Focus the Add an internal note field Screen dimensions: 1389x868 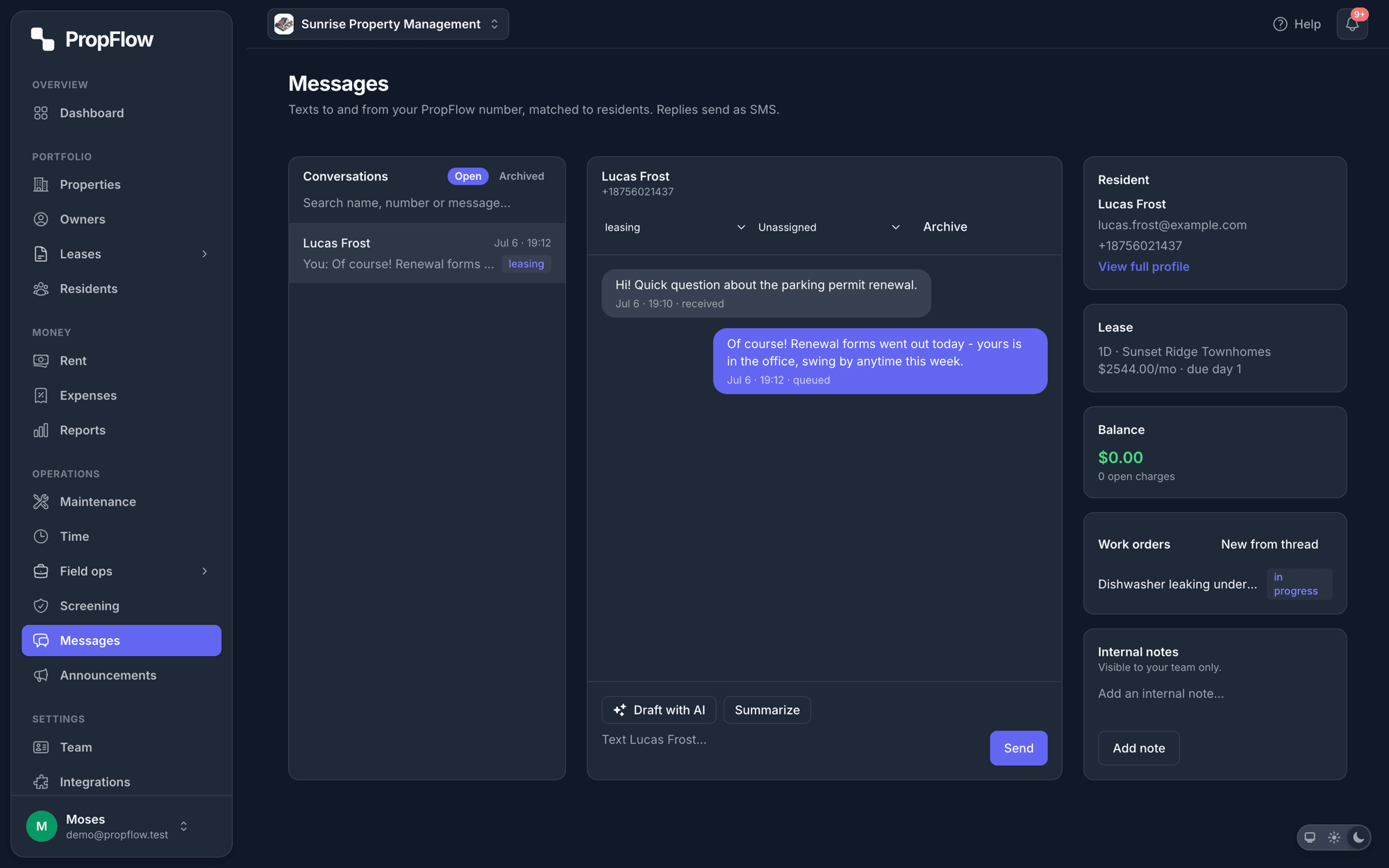pos(1215,703)
